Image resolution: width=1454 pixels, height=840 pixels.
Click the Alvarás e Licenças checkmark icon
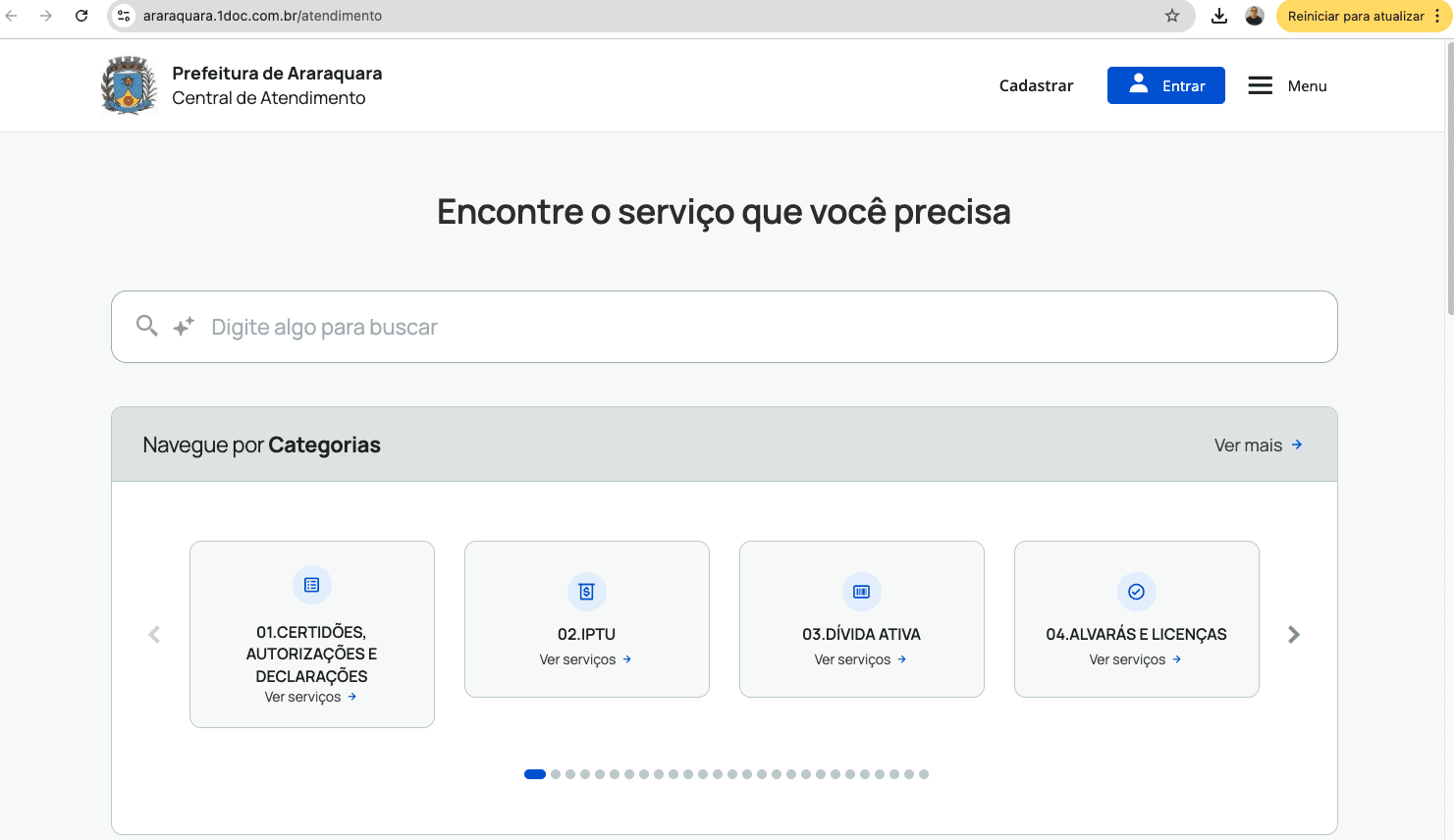point(1137,592)
